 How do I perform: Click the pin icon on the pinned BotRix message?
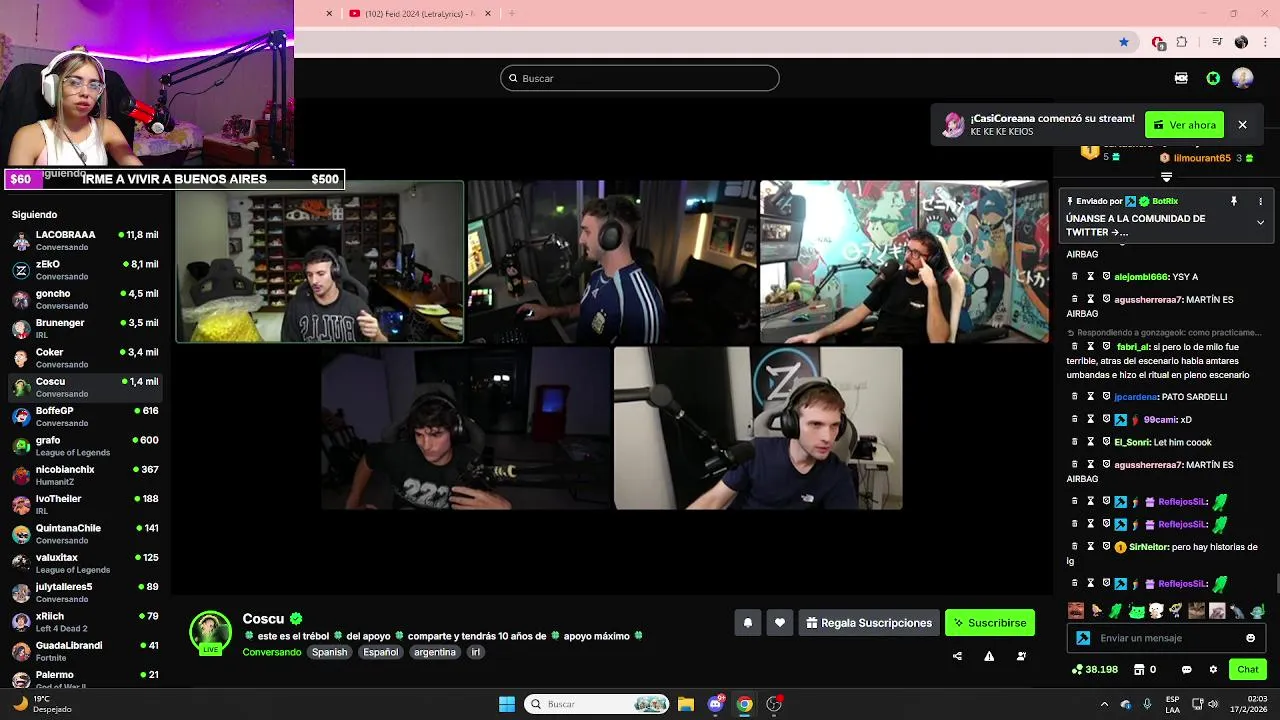1234,201
